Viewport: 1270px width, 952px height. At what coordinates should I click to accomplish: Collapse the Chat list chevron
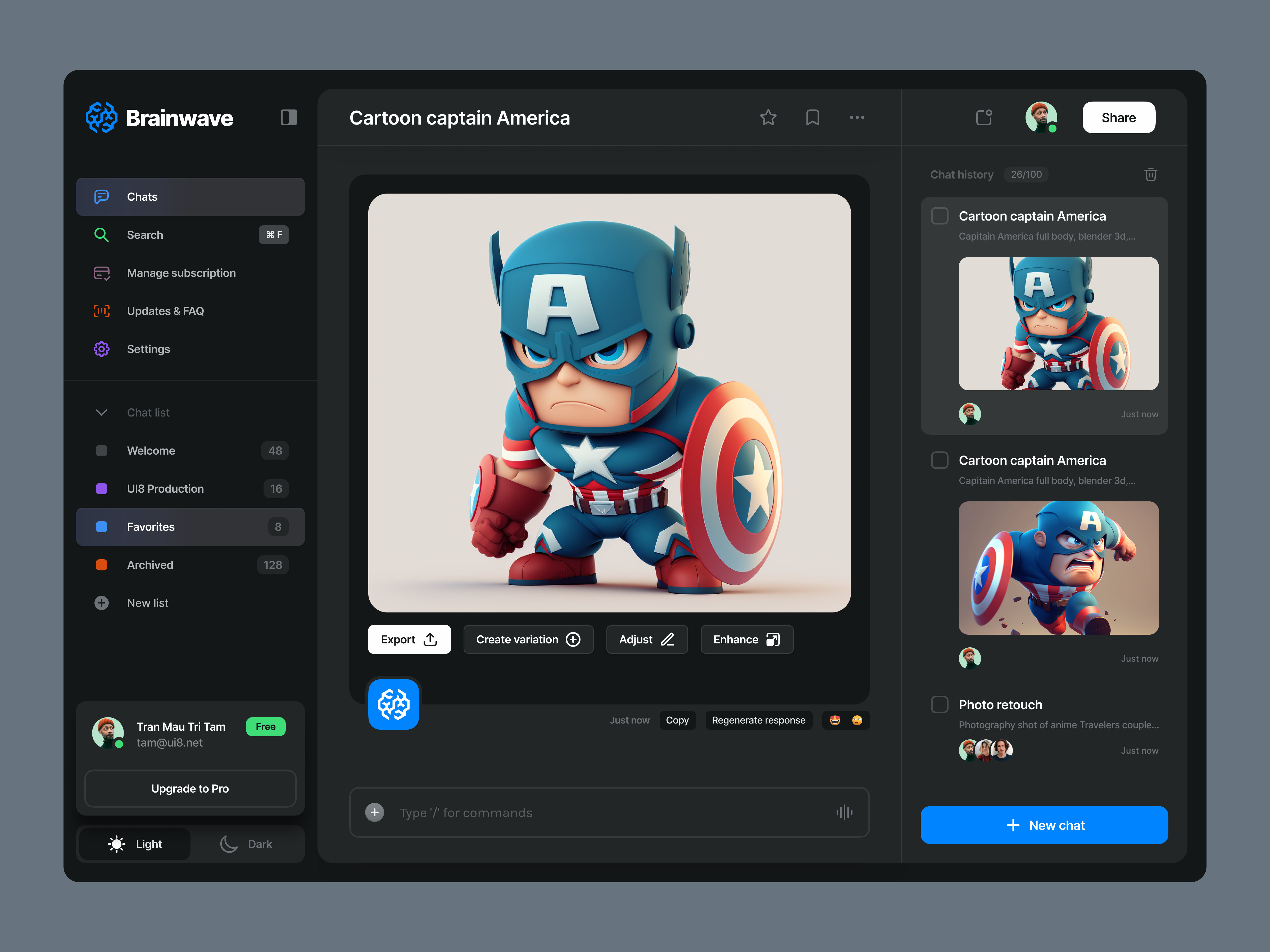click(x=102, y=412)
